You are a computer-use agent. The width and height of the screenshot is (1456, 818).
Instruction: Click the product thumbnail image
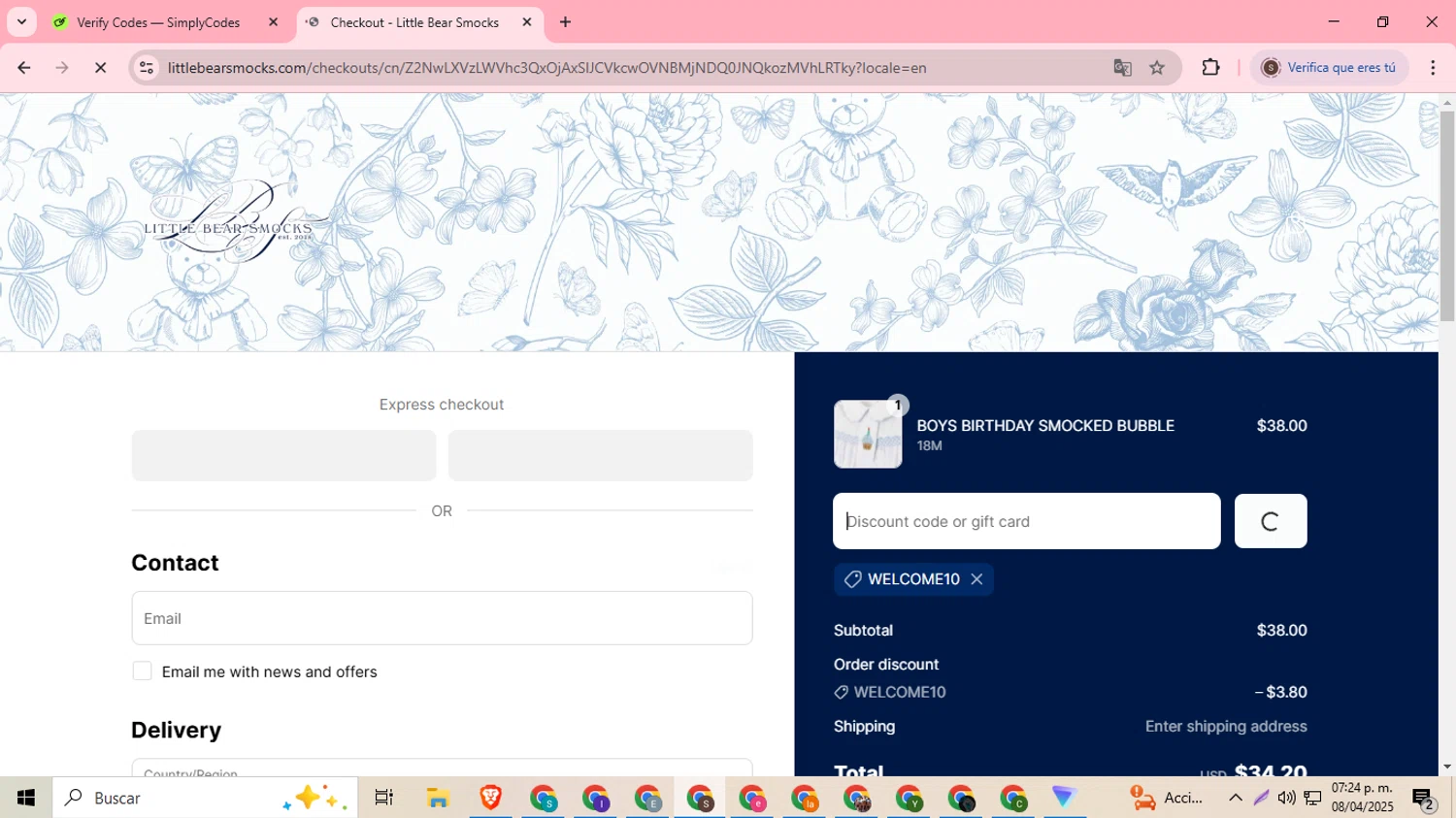point(868,435)
